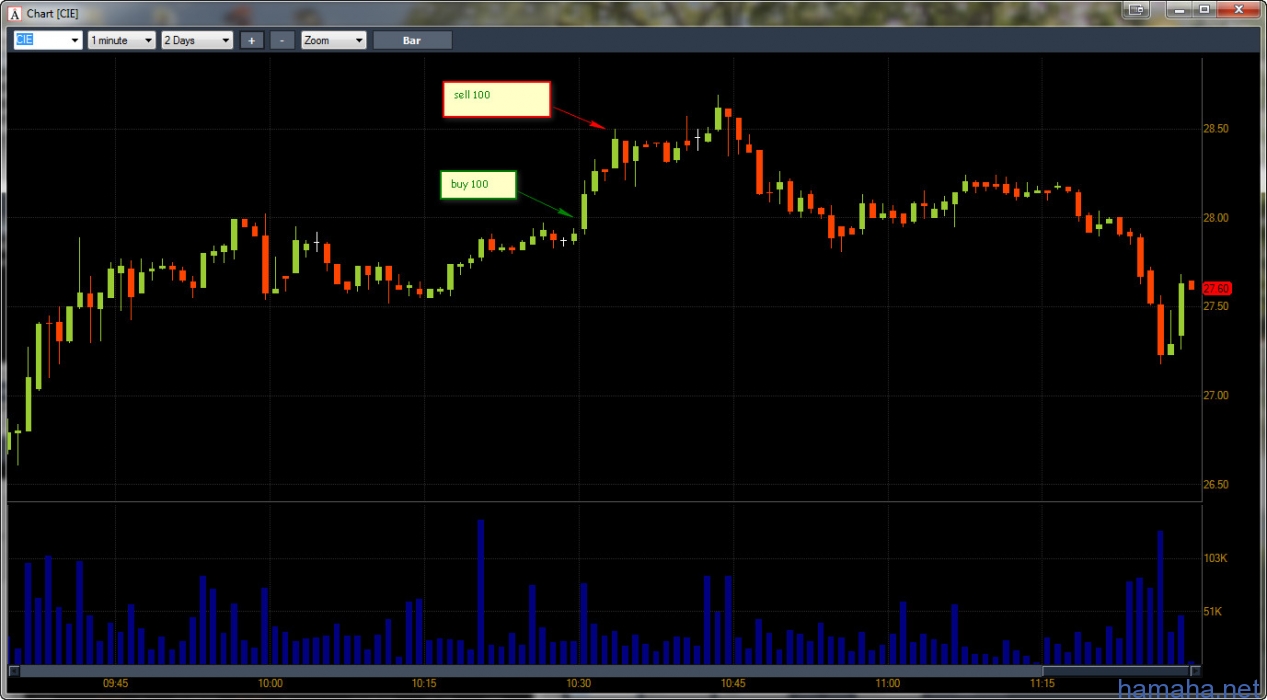
Task: Click the 10:30 time axis label
Action: 578,684
